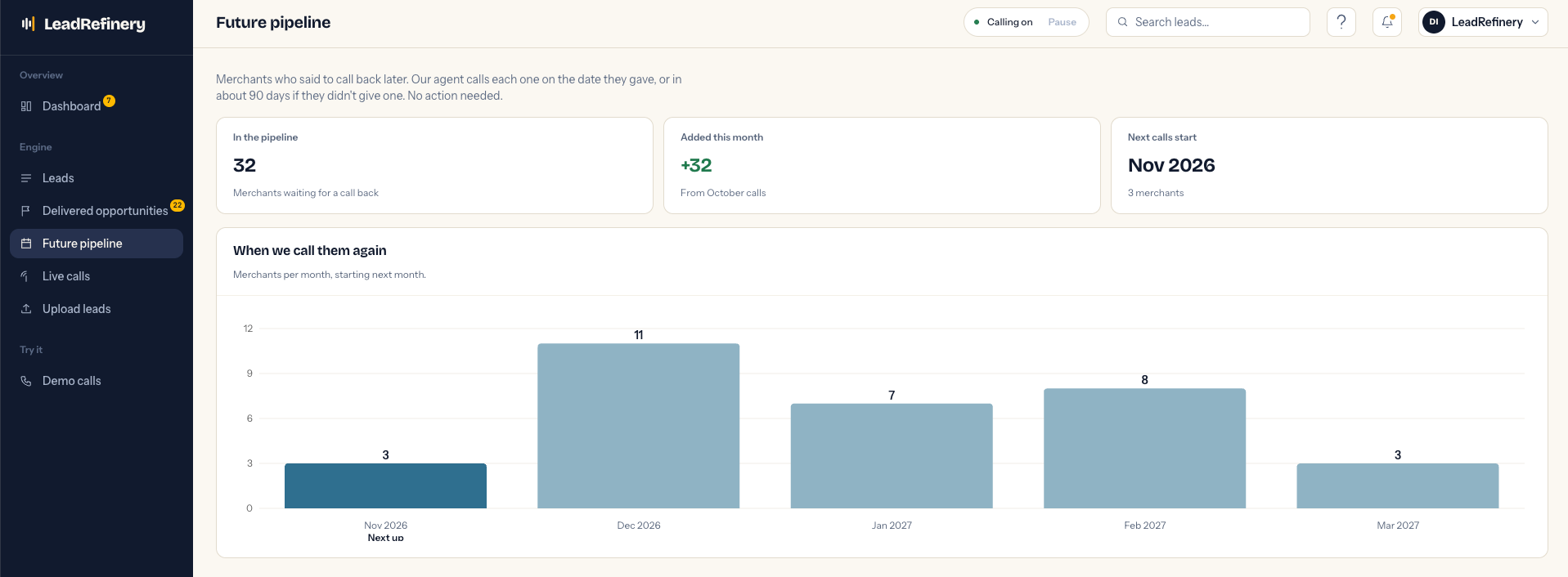The image size is (1568, 577).
Task: Open Upload leads page
Action: pyautogui.click(x=97, y=309)
